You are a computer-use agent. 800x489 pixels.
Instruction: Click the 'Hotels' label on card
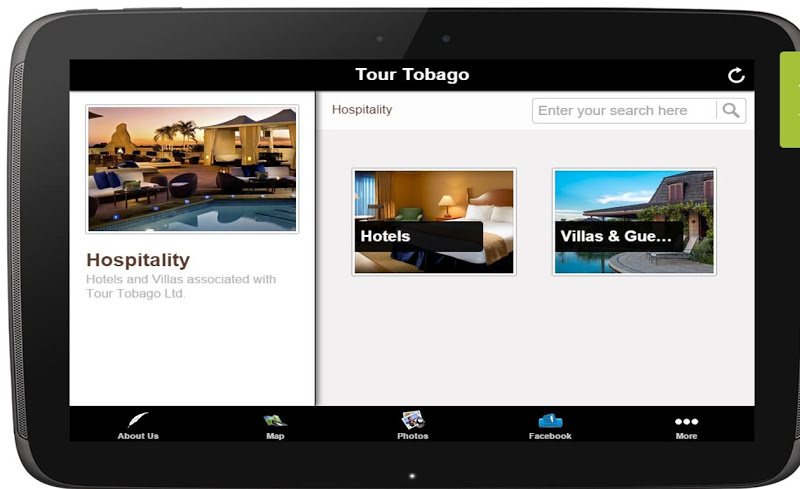(x=385, y=236)
